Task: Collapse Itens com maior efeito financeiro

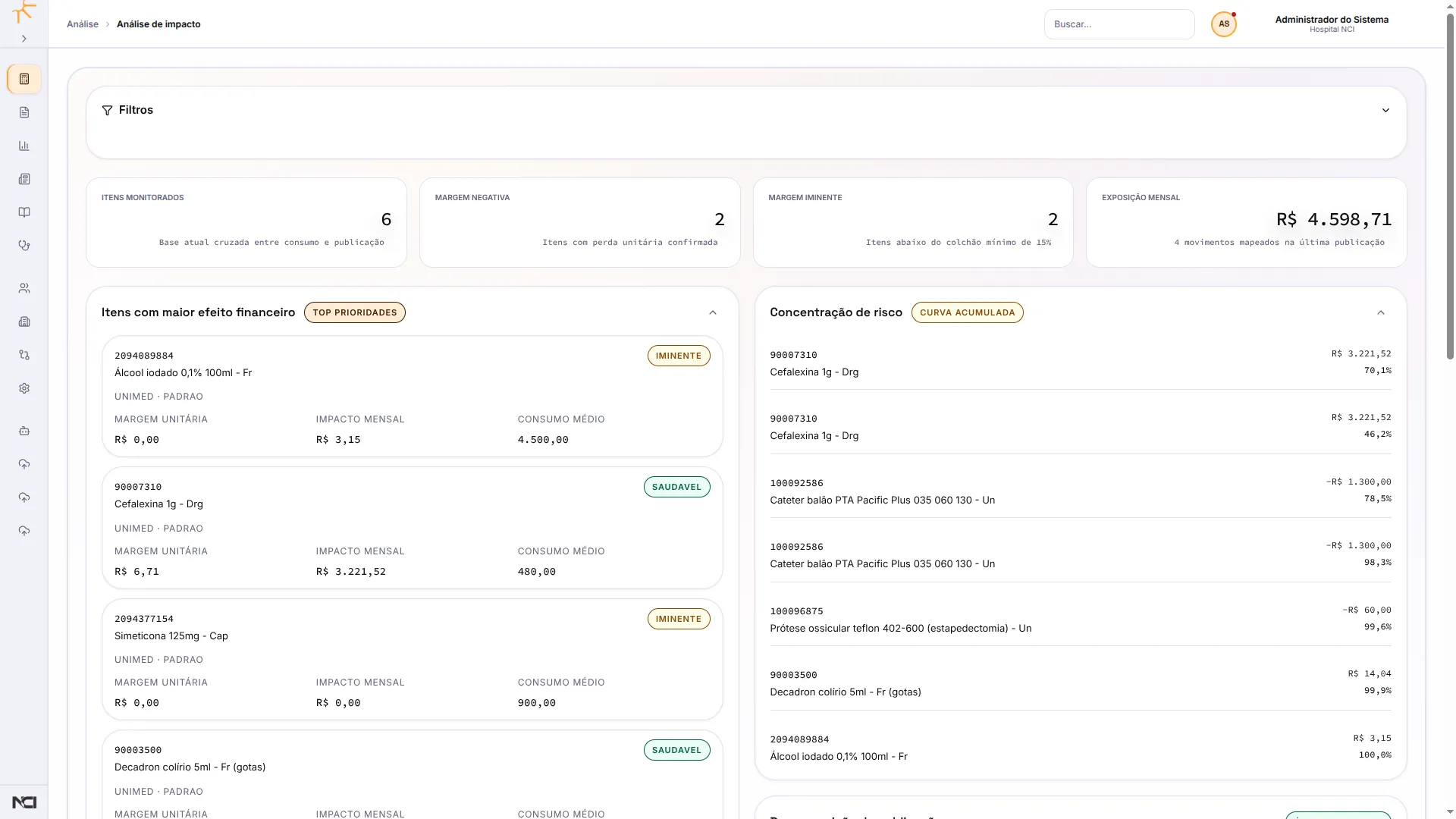Action: click(x=713, y=312)
